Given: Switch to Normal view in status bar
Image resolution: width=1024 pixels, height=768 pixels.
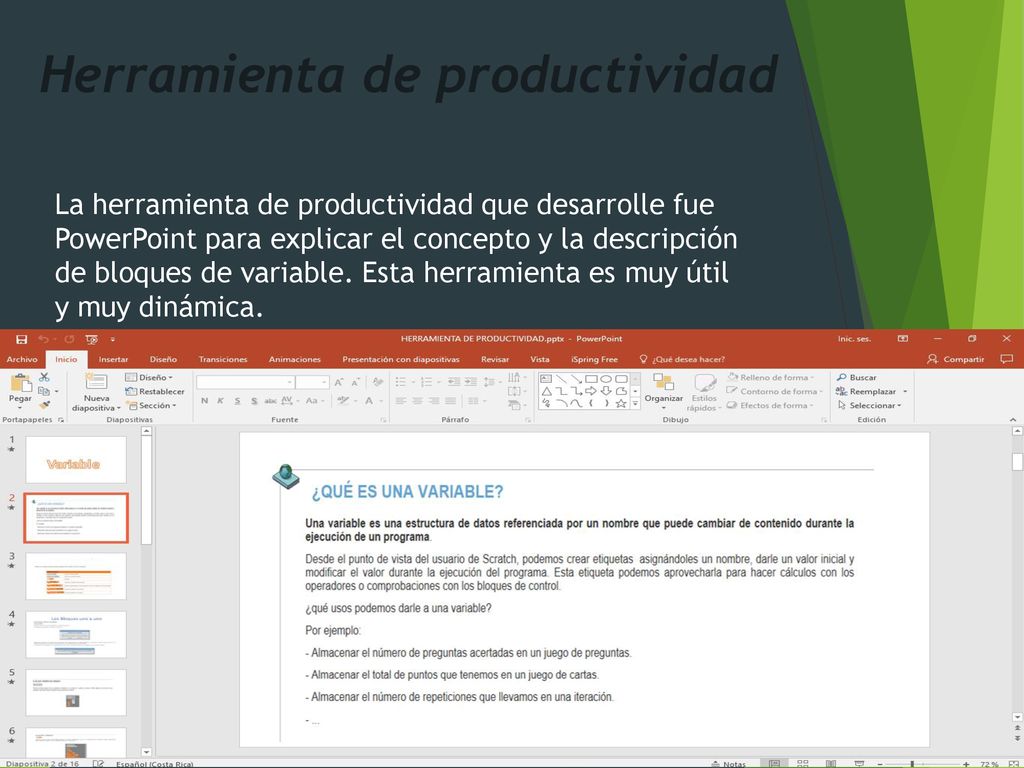Looking at the screenshot, I should pyautogui.click(x=774, y=763).
